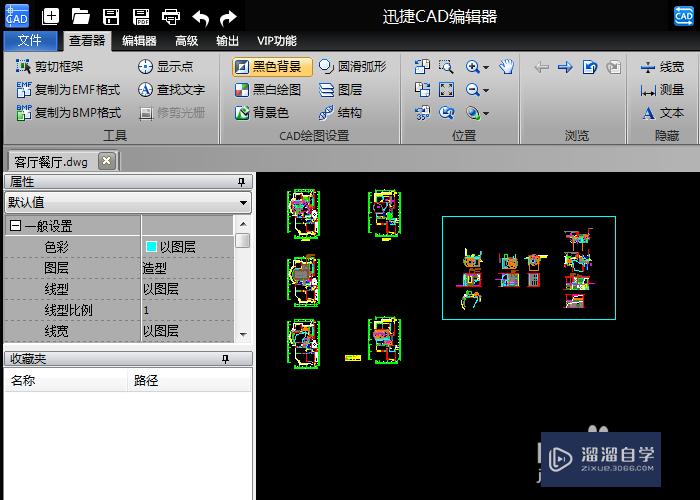The image size is (700, 500).
Task: Click the 线型 value 以图层
Action: (161, 289)
